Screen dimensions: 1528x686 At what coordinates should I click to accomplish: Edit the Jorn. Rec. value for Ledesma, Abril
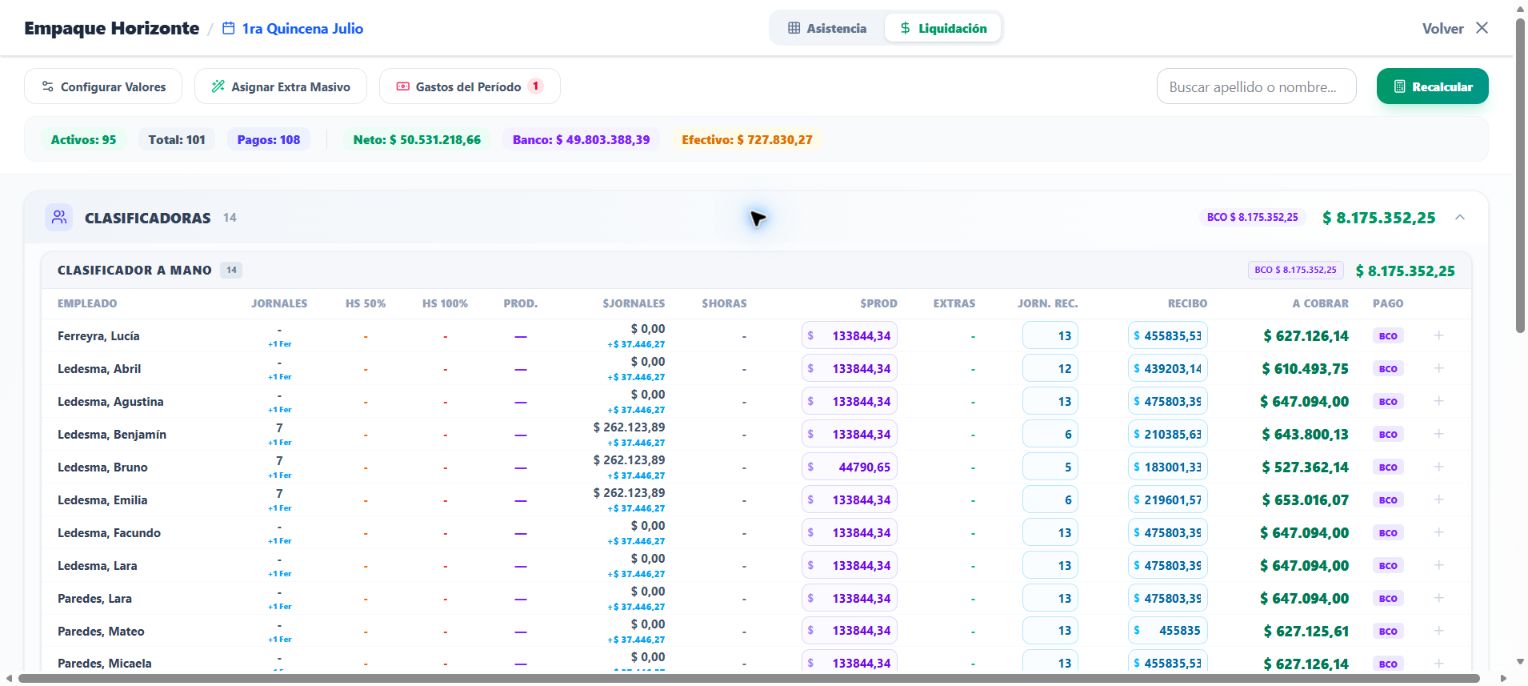[x=1050, y=369]
